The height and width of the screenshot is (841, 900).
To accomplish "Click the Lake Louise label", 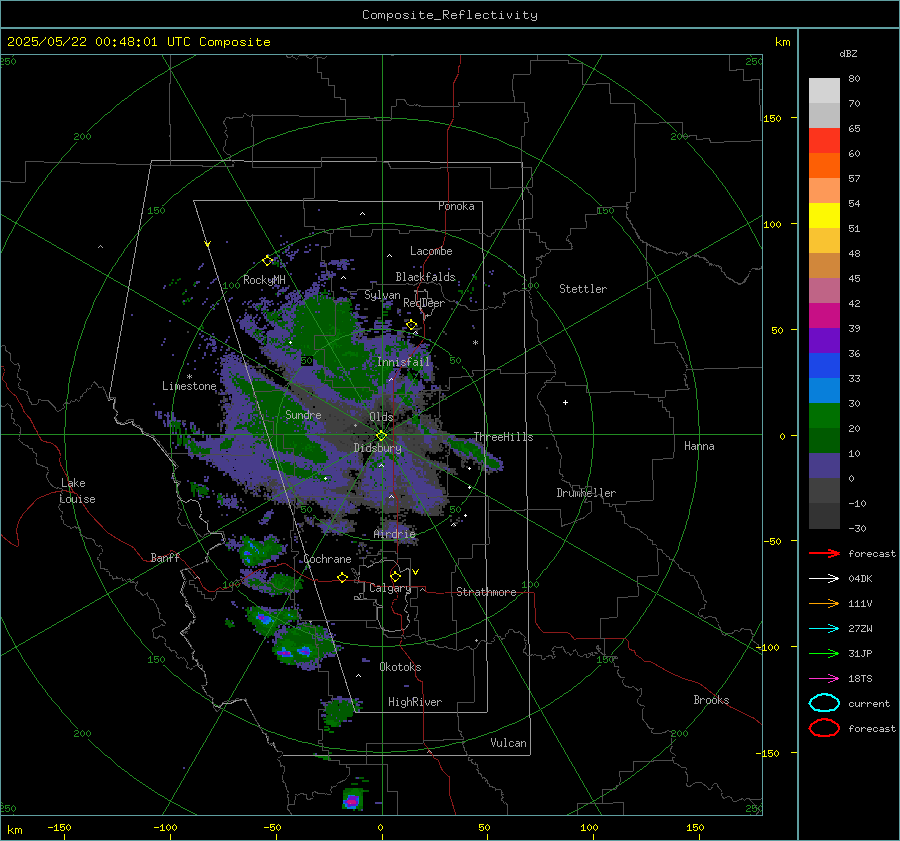I will pyautogui.click(x=77, y=491).
